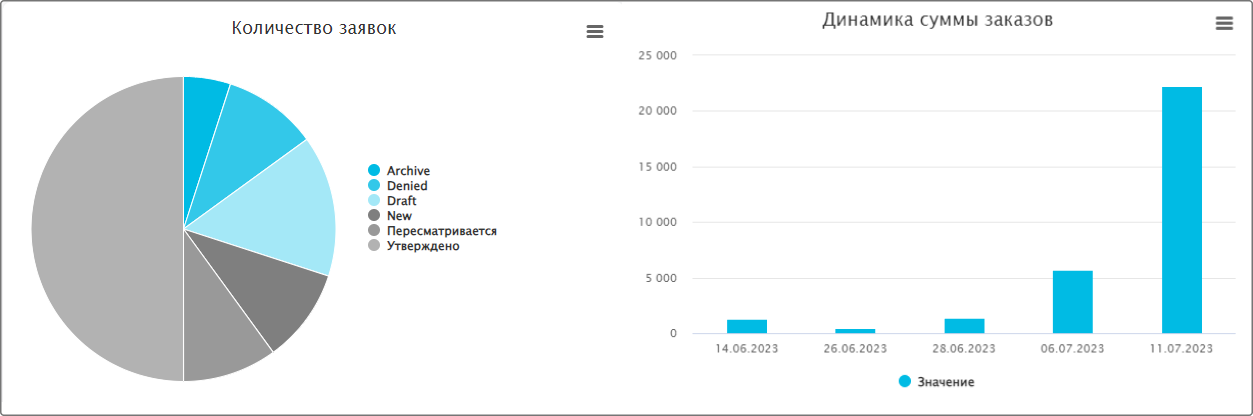Screen dimensions: 1253x416
Task: Click the 11.07.2023 bar
Action: click(x=1181, y=210)
